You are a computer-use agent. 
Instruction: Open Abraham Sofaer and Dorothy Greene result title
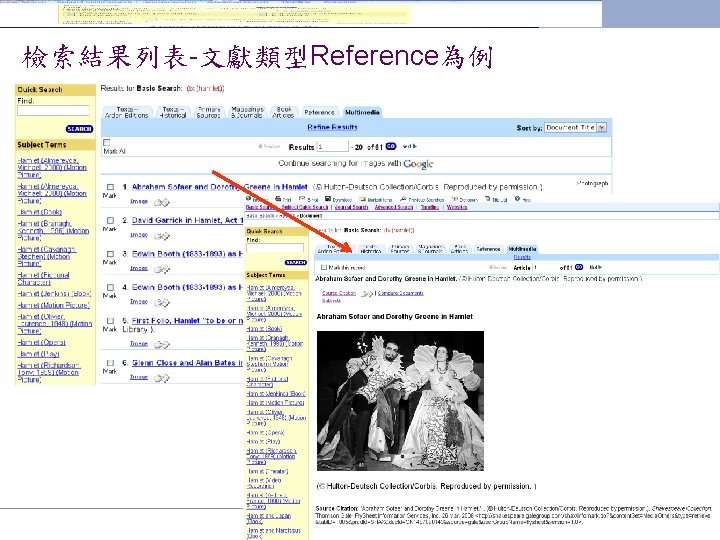coord(219,187)
